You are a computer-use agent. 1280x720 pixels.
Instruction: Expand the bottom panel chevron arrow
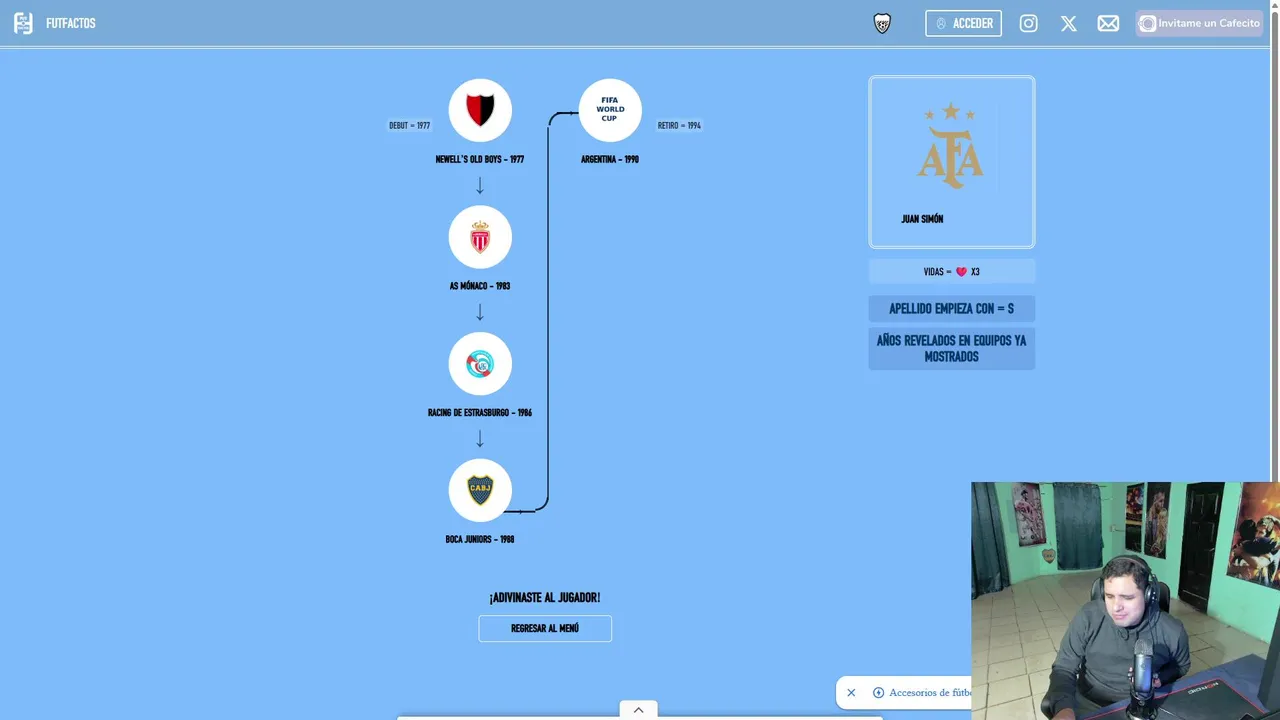pos(638,710)
